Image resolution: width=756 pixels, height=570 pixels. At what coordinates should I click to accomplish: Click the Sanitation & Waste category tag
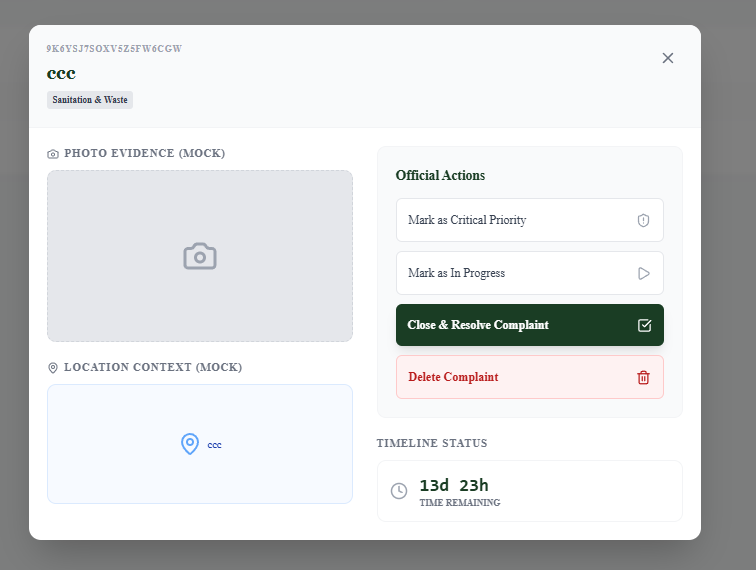[90, 100]
